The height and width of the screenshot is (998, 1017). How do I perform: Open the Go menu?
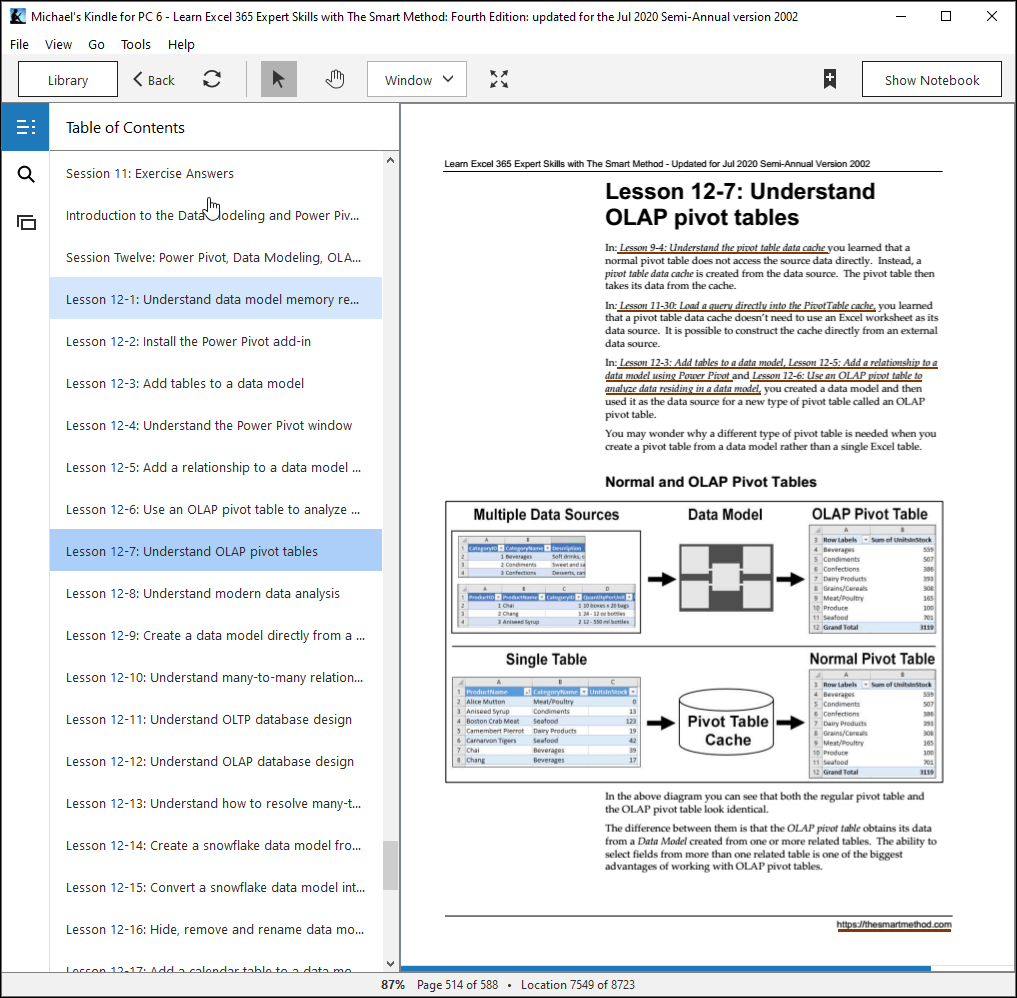[96, 44]
